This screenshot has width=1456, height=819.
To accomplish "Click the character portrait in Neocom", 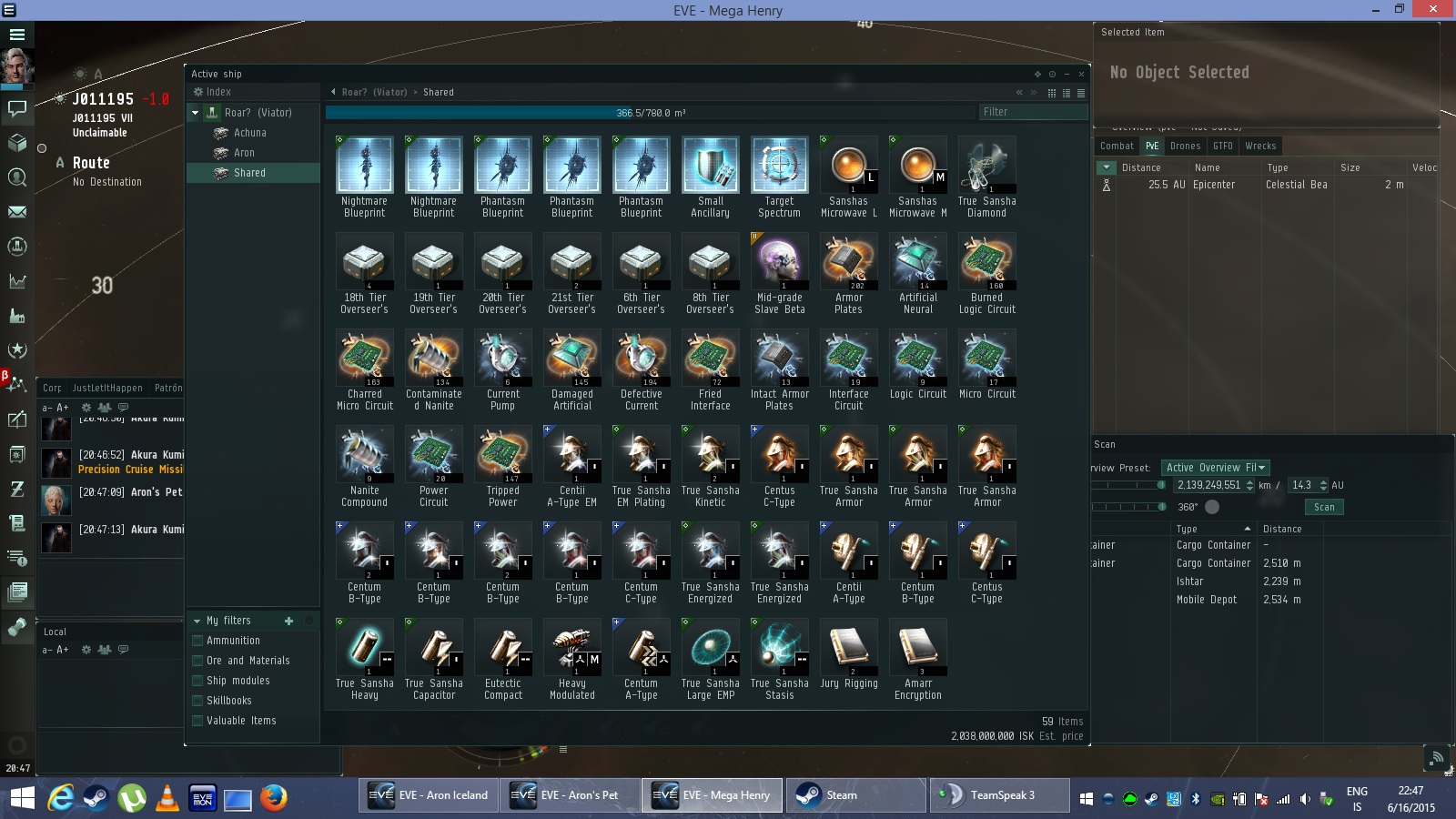I will point(17,67).
